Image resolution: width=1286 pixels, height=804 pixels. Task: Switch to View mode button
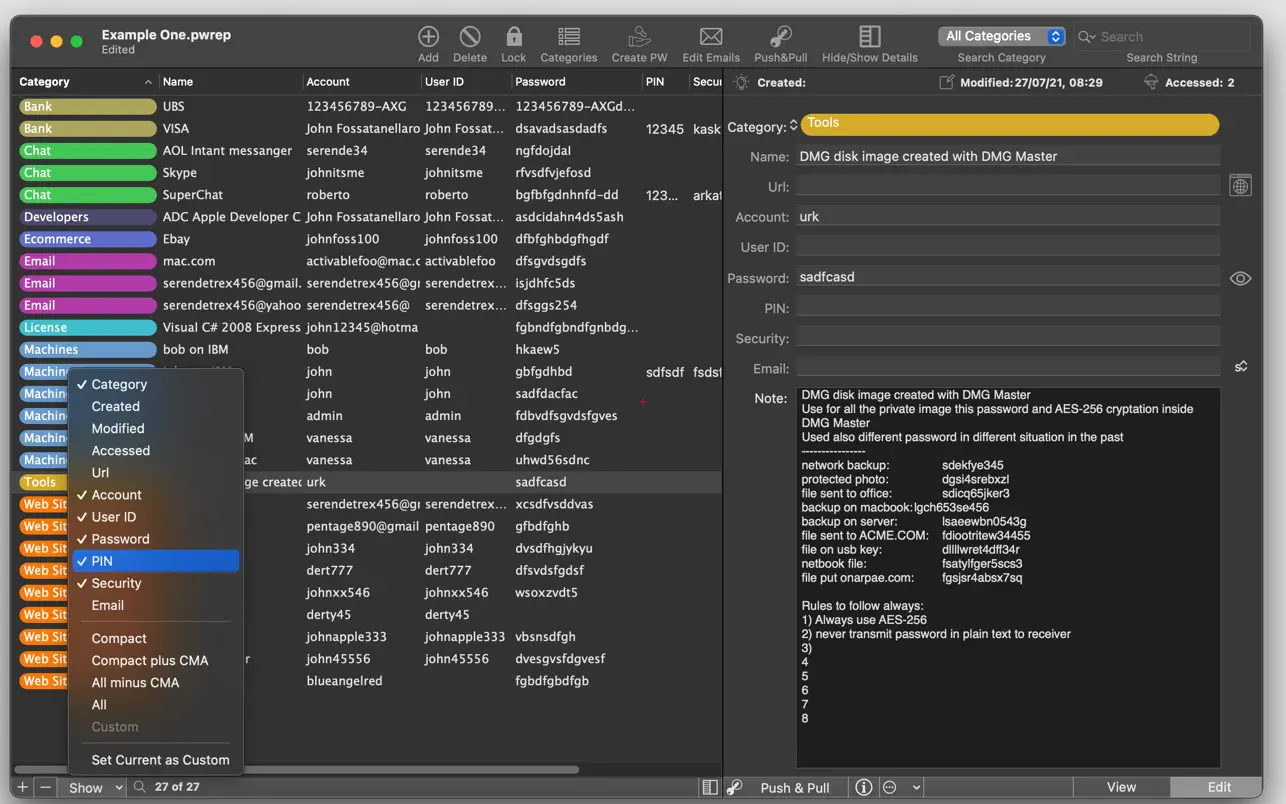1120,787
